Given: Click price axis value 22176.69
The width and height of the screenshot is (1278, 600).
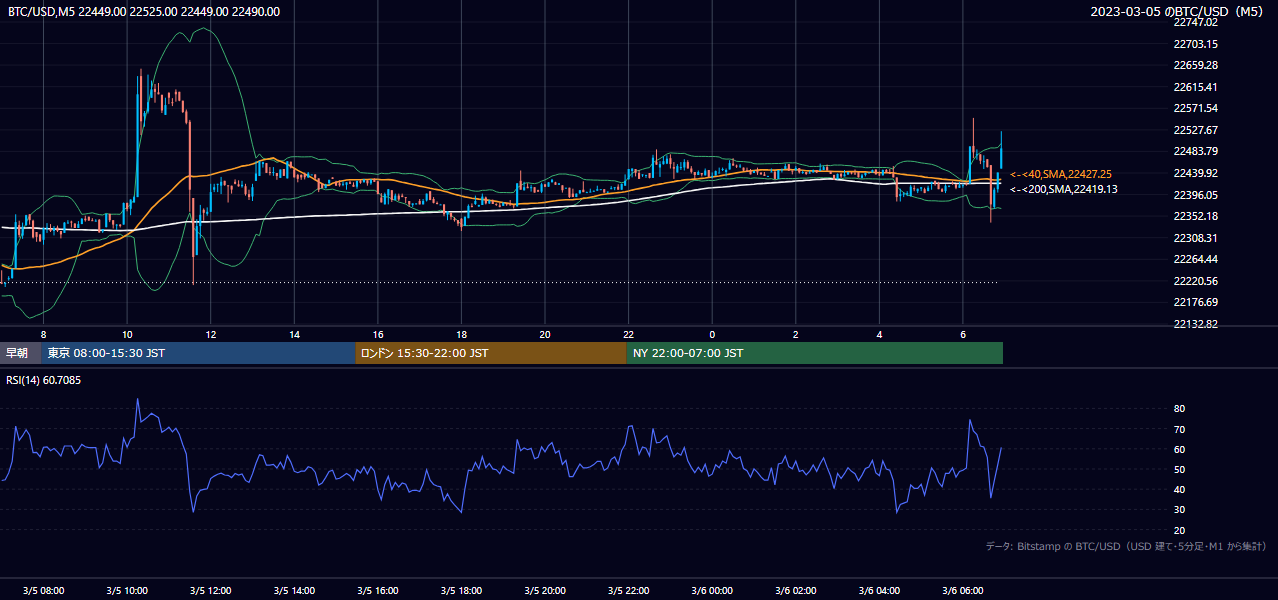Looking at the screenshot, I should [1195, 302].
